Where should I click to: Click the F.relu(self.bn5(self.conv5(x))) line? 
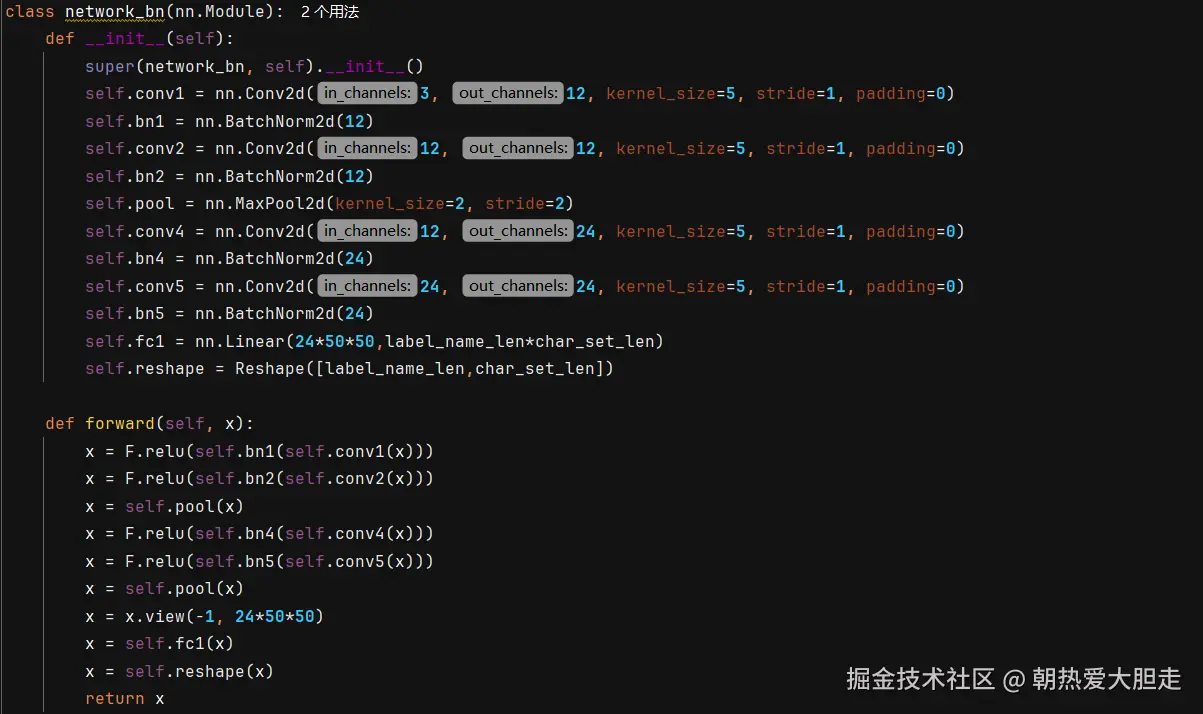pos(260,561)
